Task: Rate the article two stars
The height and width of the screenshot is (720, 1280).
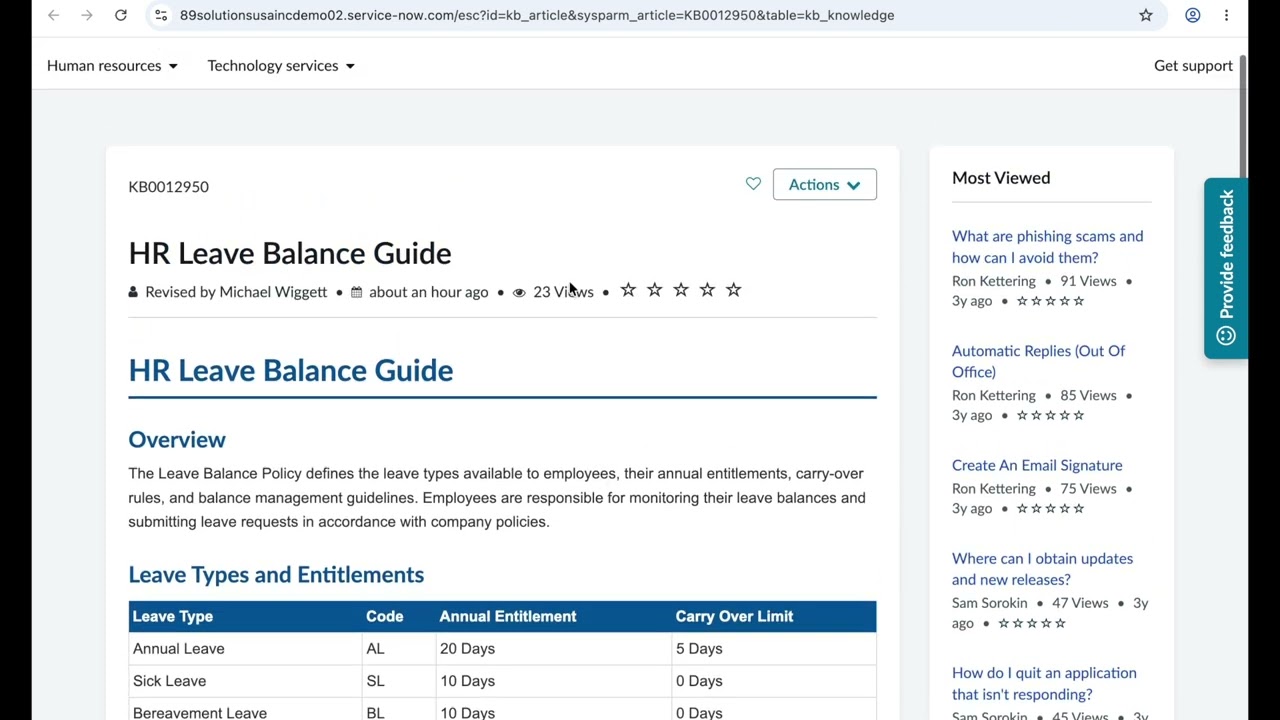Action: [654, 290]
